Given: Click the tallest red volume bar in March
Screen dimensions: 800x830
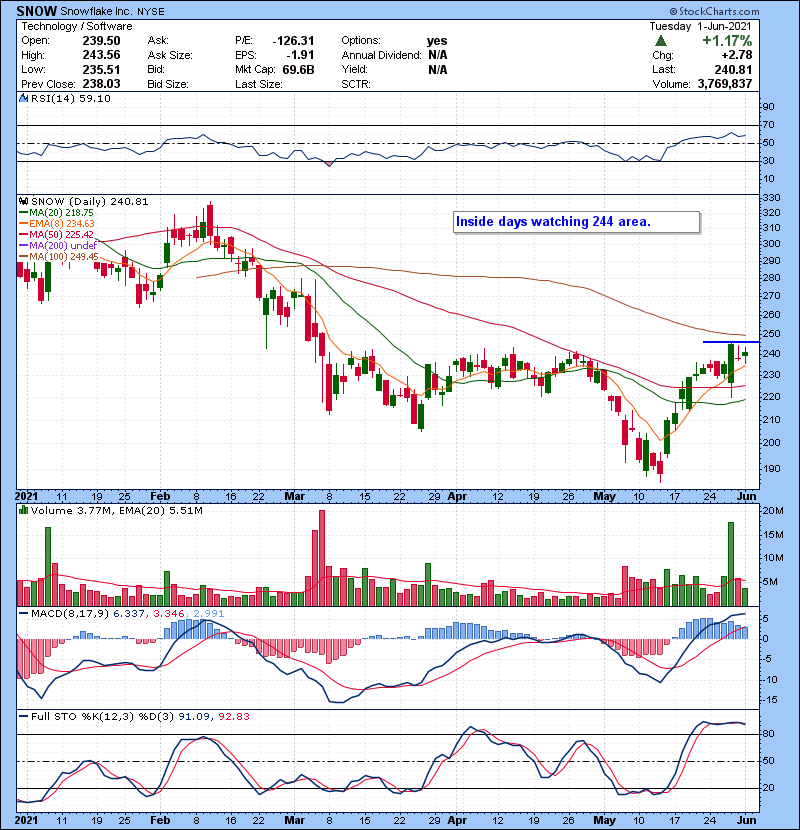Looking at the screenshot, I should point(322,558).
